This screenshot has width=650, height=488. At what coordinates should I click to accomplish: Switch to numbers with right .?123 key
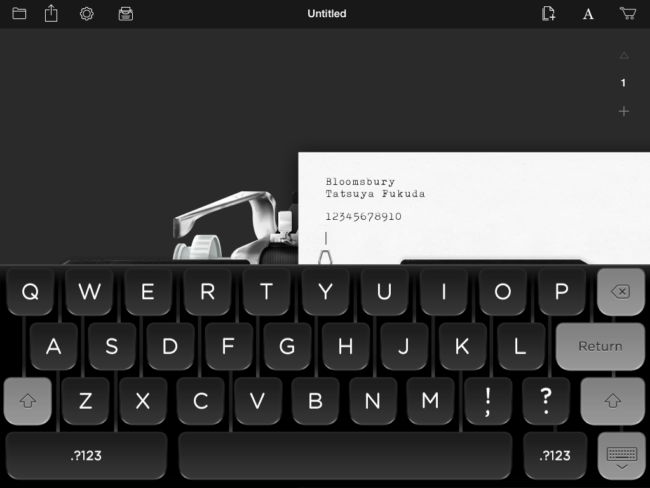point(555,456)
